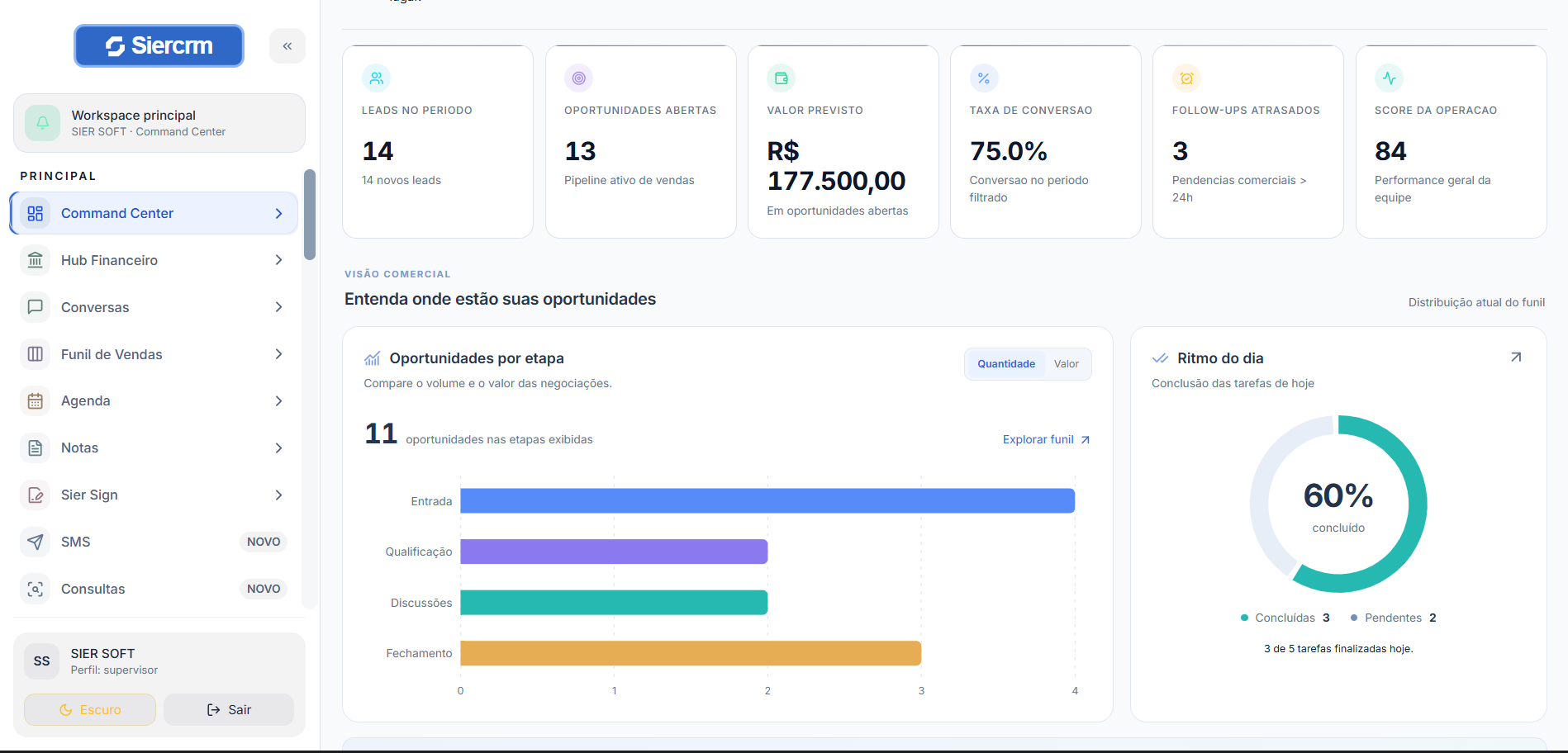Open Agenda calendar icon
The width and height of the screenshot is (1568, 753).
tap(35, 401)
